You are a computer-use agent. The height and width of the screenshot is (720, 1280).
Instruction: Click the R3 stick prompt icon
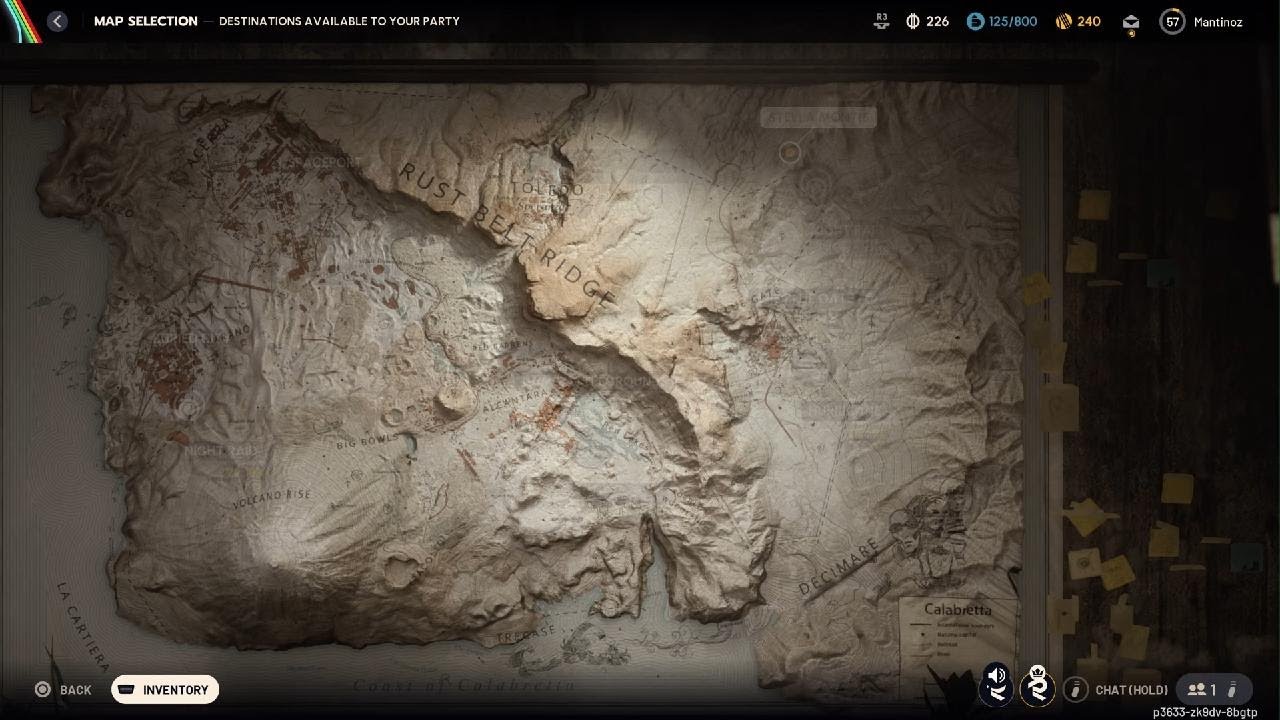pos(881,21)
